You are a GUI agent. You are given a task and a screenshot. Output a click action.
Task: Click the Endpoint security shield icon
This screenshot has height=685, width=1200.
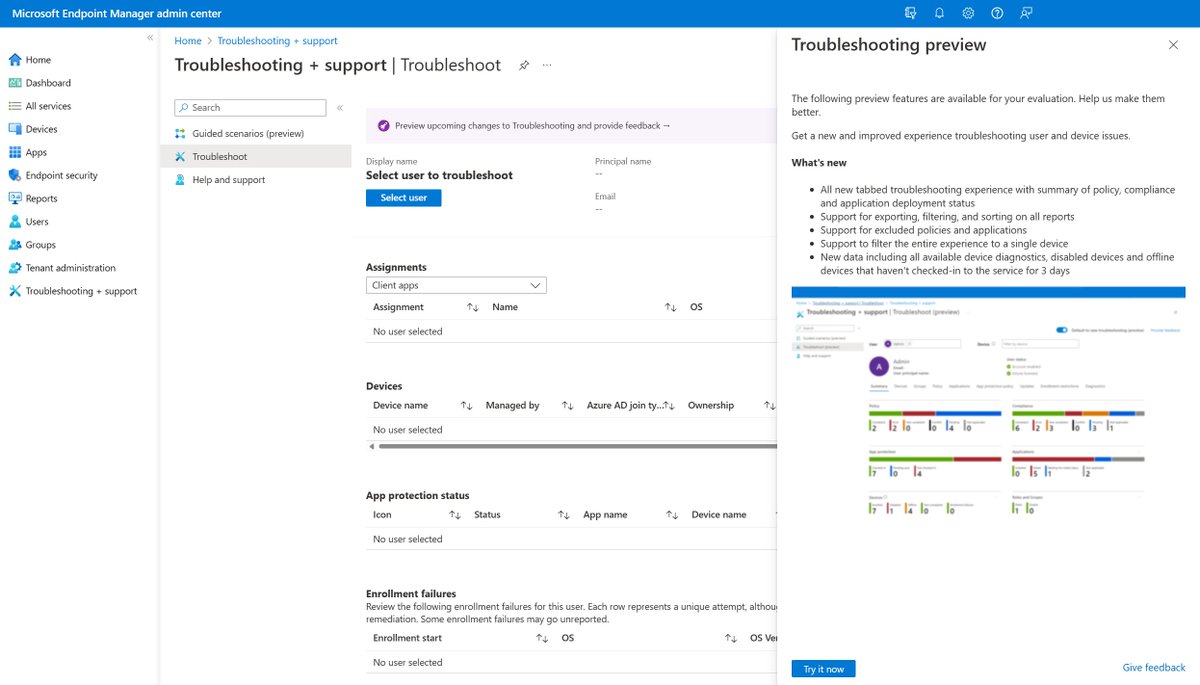click(x=15, y=175)
